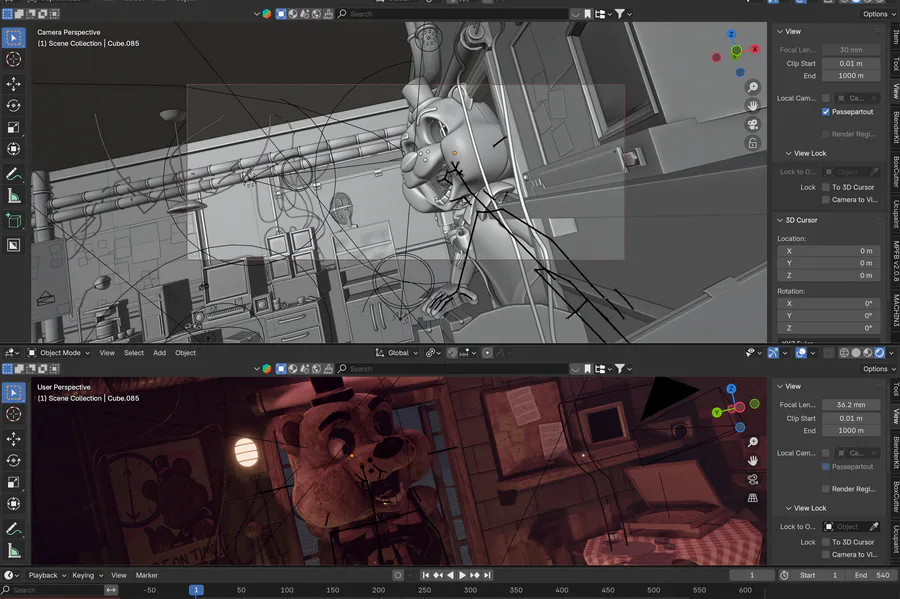Select the Scale tool in bottom viewport
Screen dimensions: 900x599
point(13,483)
